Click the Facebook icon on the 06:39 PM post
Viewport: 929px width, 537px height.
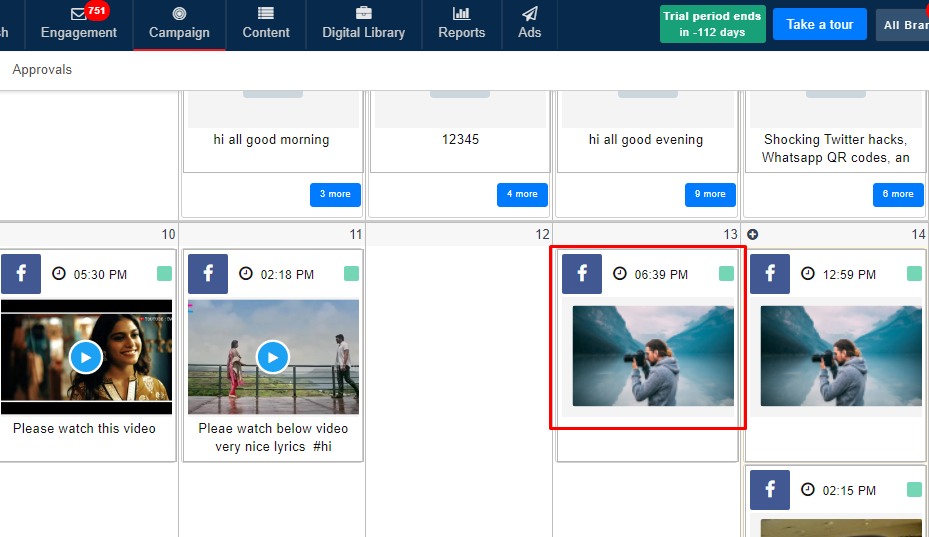tap(582, 274)
